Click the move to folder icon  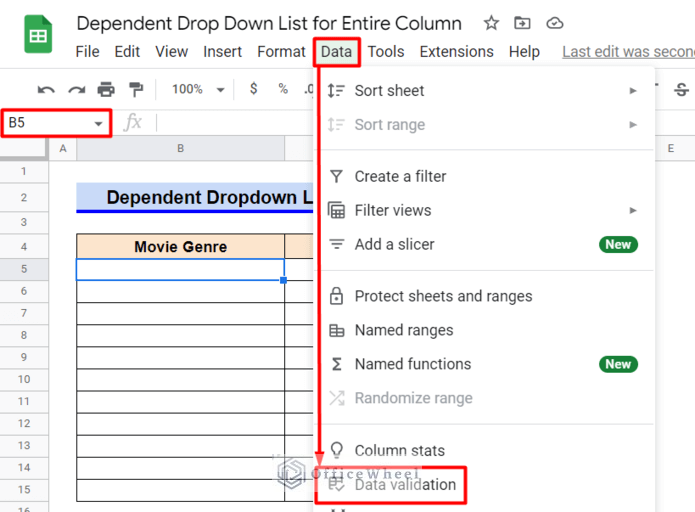pos(522,23)
